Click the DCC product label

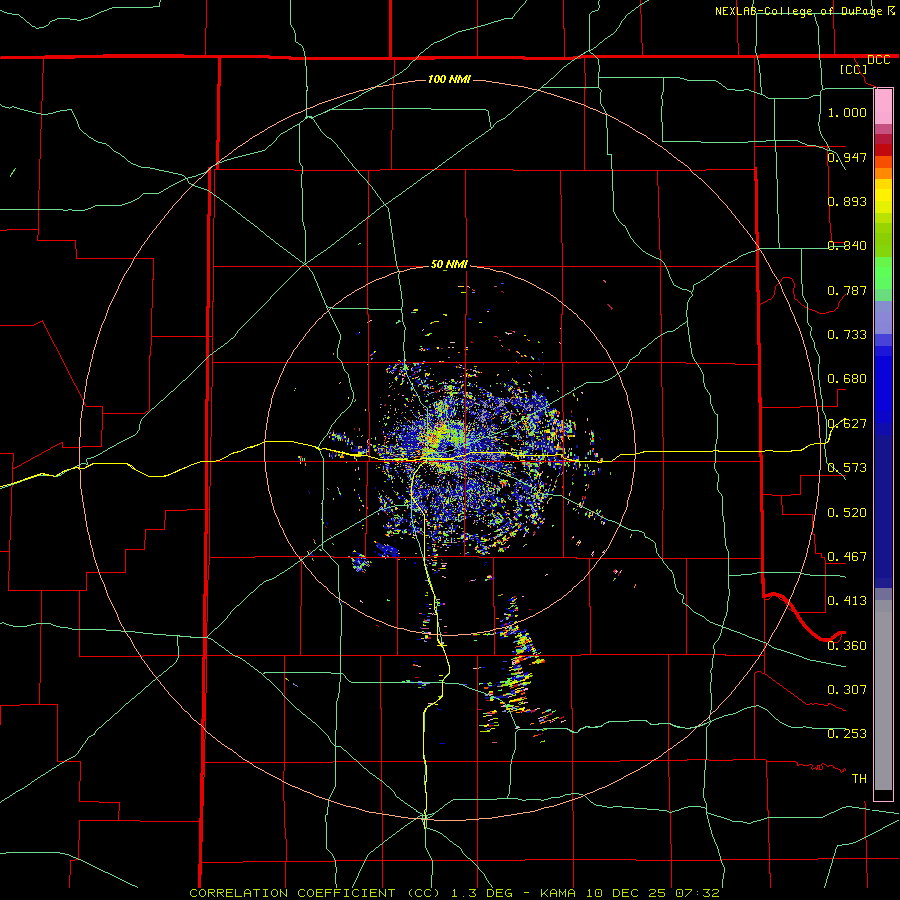[878, 60]
